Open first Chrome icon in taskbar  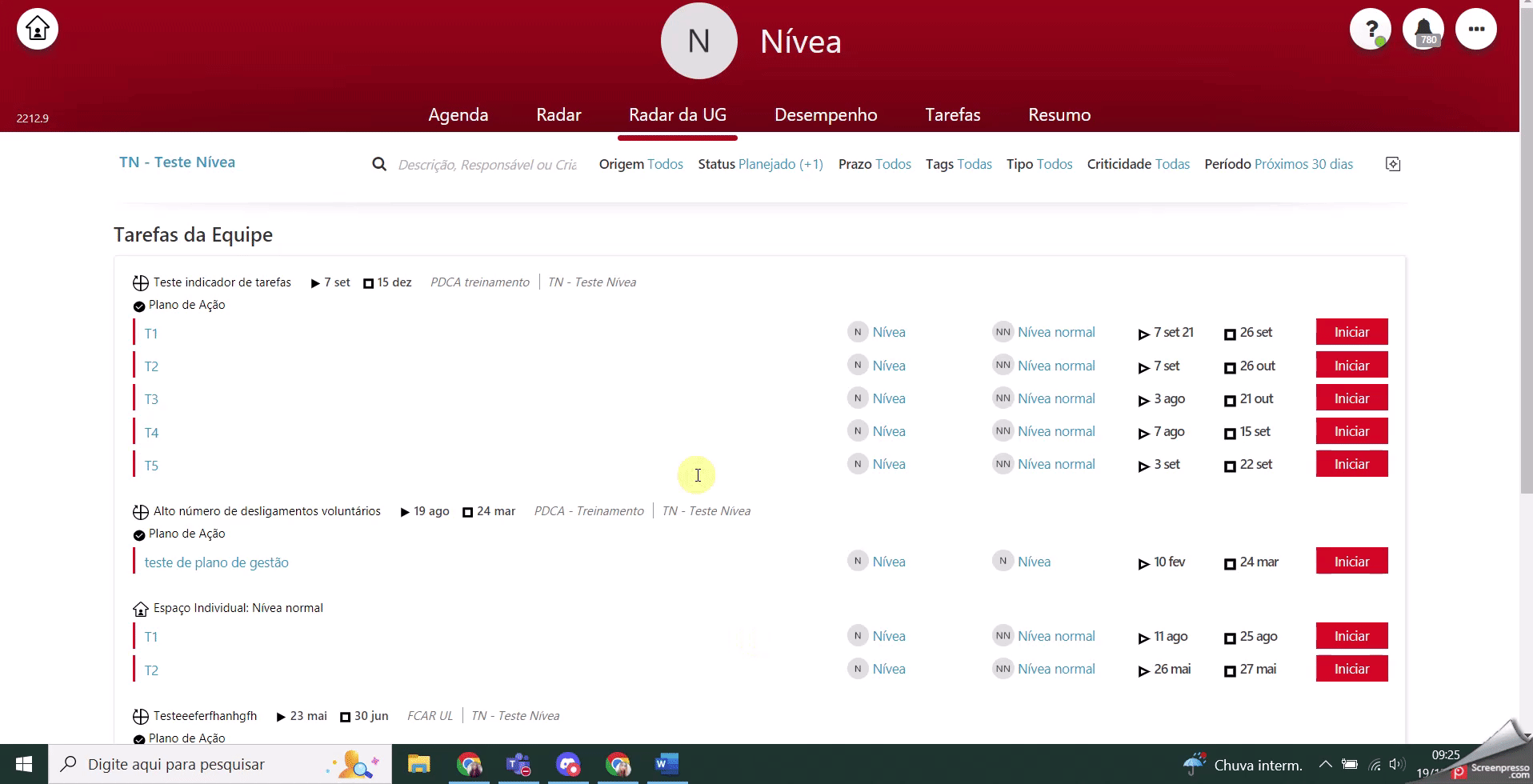click(469, 764)
